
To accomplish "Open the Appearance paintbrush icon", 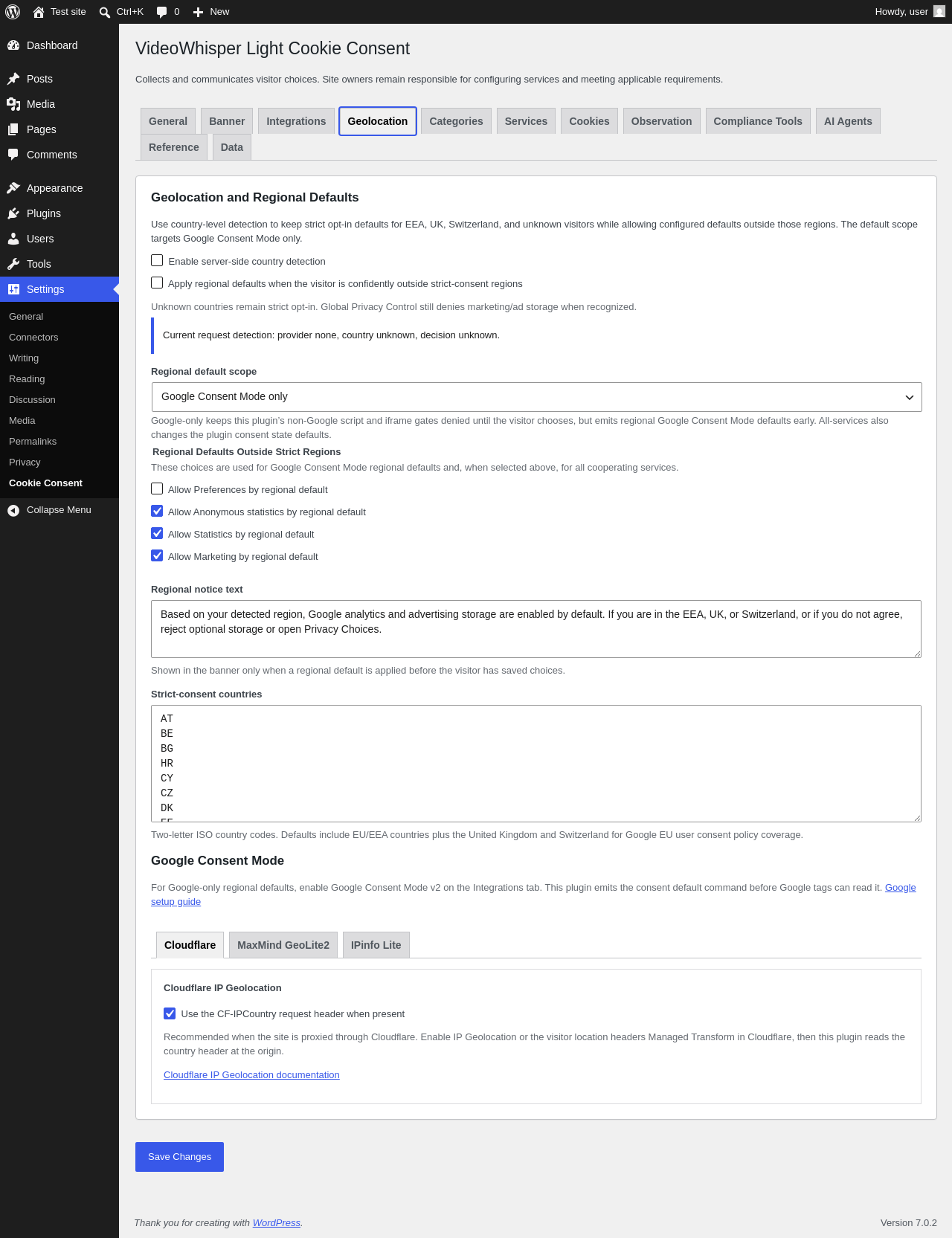I will (x=13, y=188).
